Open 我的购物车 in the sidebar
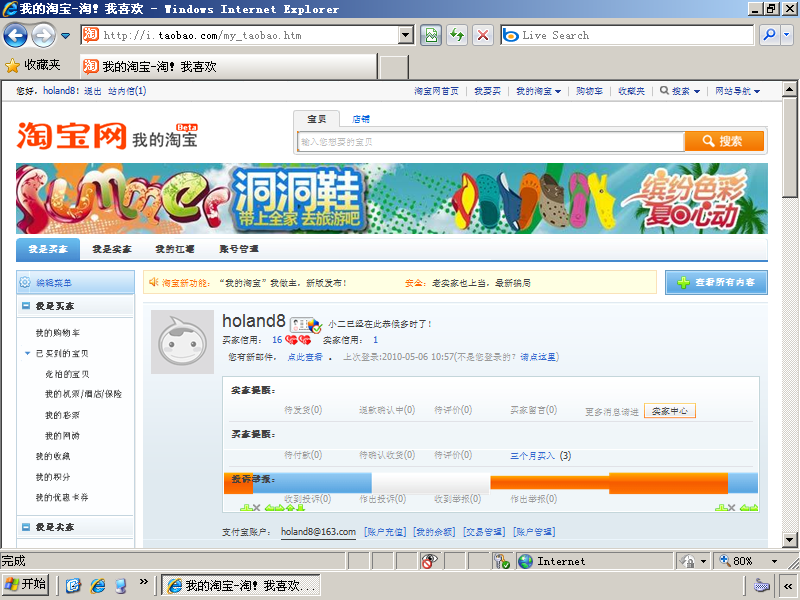 pyautogui.click(x=58, y=333)
